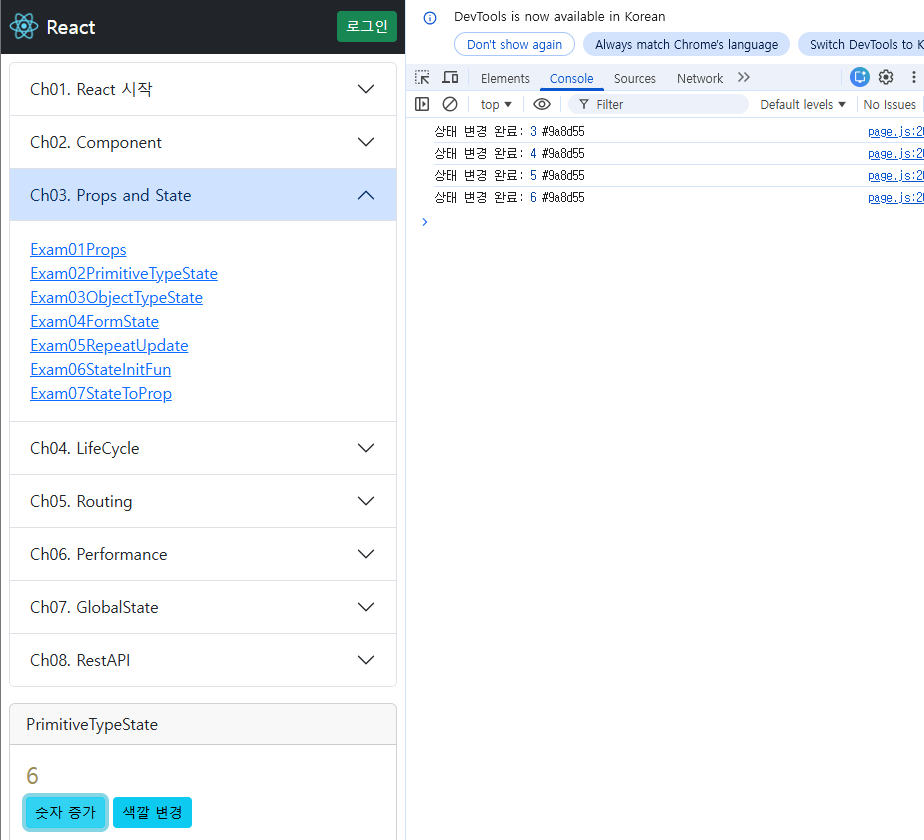Screen dimensions: 924x840
Task: Open the AI assistance icon in DevTools
Action: tap(860, 77)
